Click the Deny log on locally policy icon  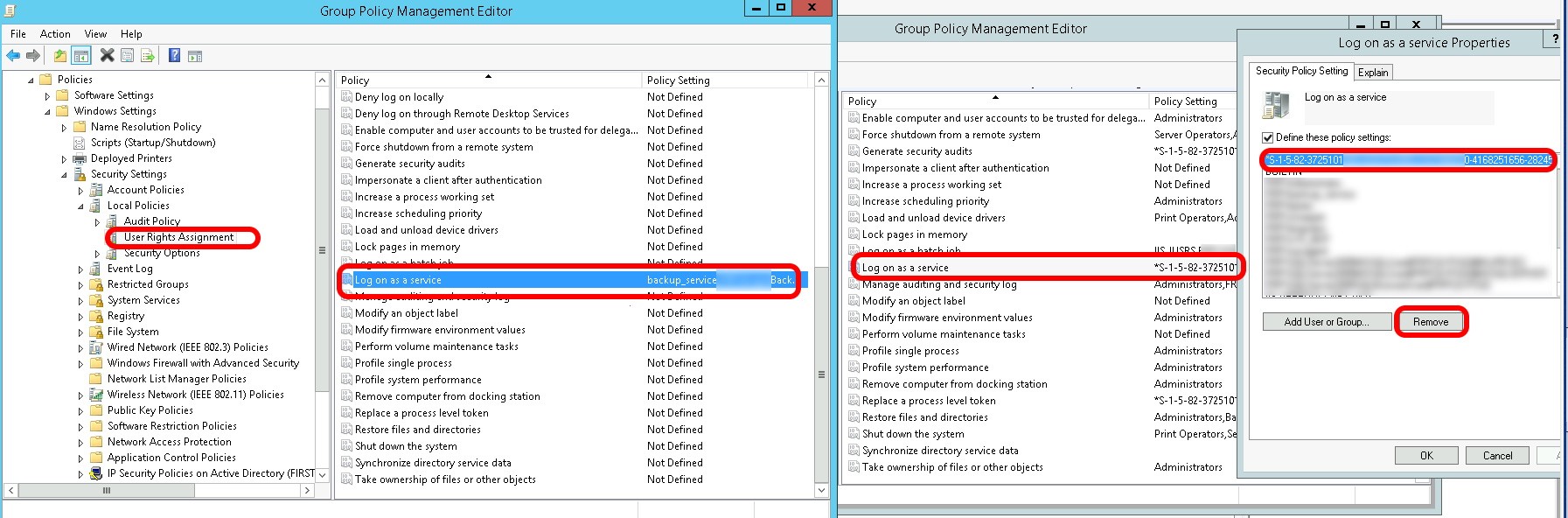[346, 97]
